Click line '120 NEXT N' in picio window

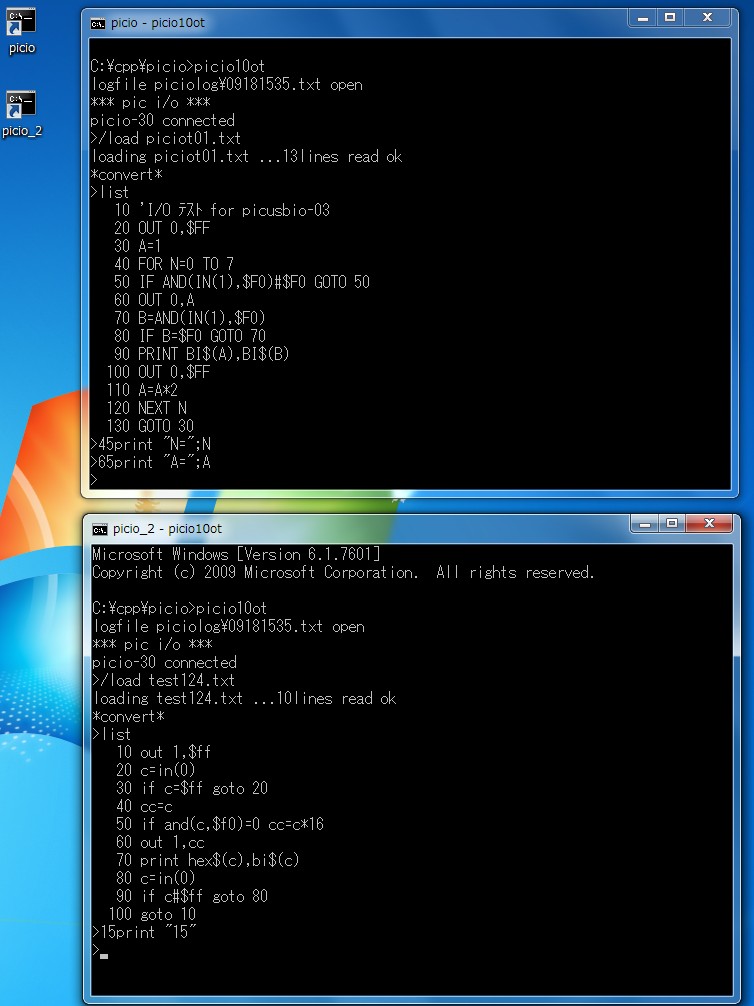pos(146,407)
